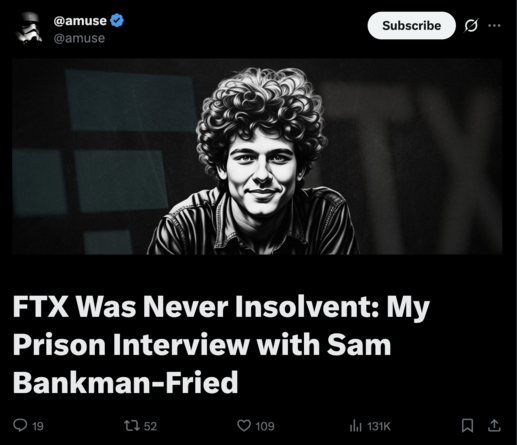Image resolution: width=517 pixels, height=445 pixels.
Task: Open the three-dot more options menu
Action: pos(494,25)
